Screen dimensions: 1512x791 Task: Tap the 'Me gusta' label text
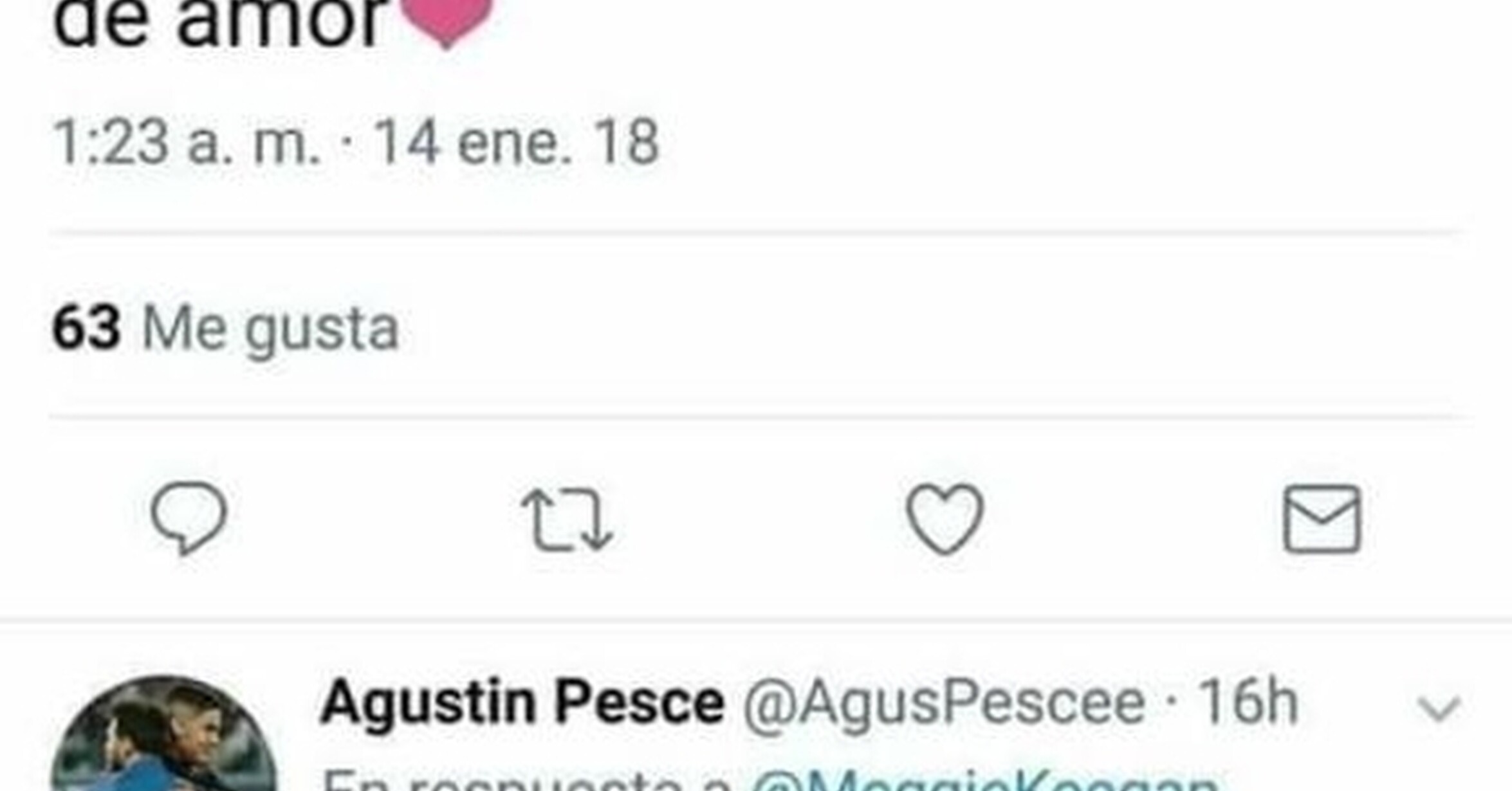tap(271, 330)
